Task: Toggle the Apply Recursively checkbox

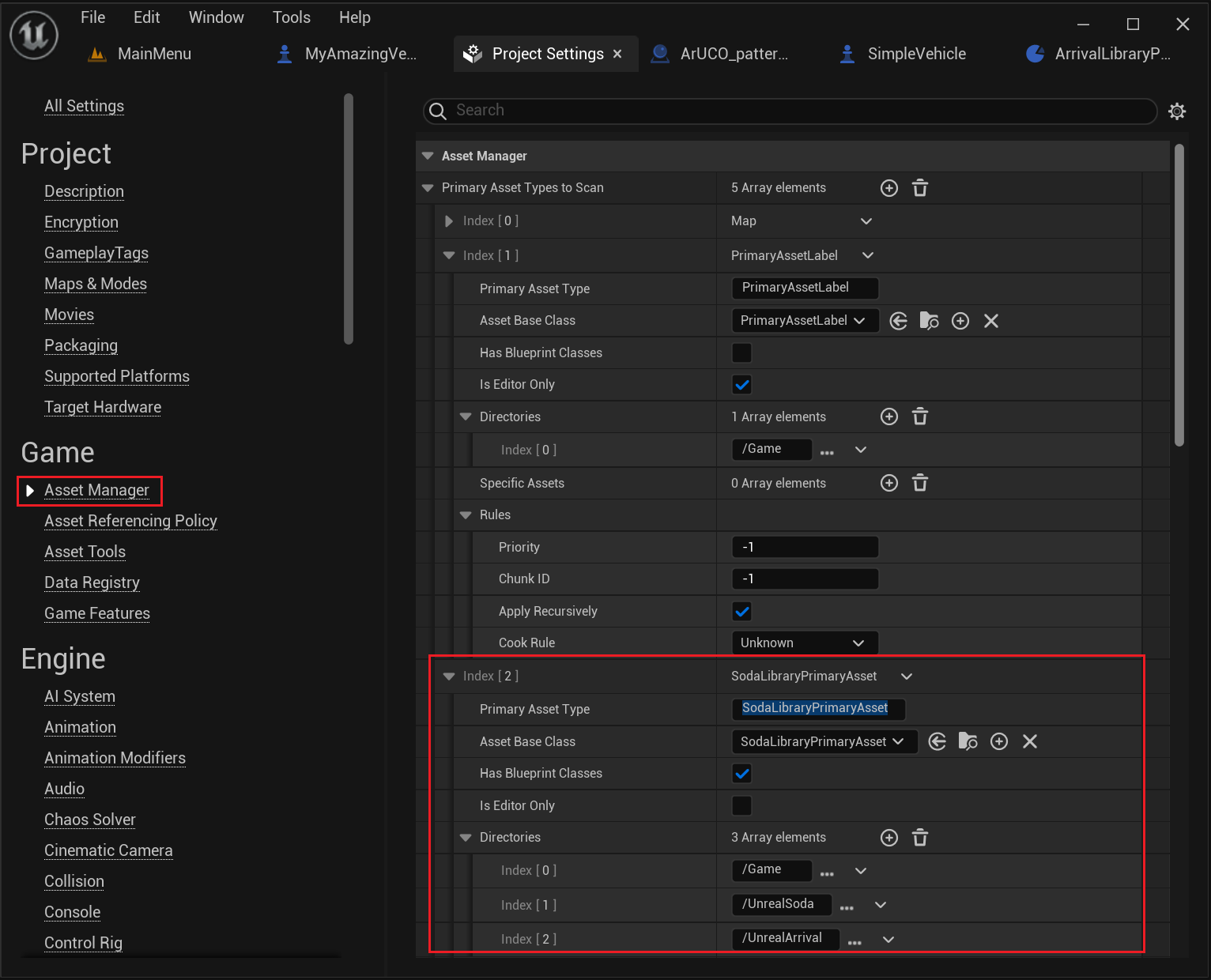Action: (741, 611)
